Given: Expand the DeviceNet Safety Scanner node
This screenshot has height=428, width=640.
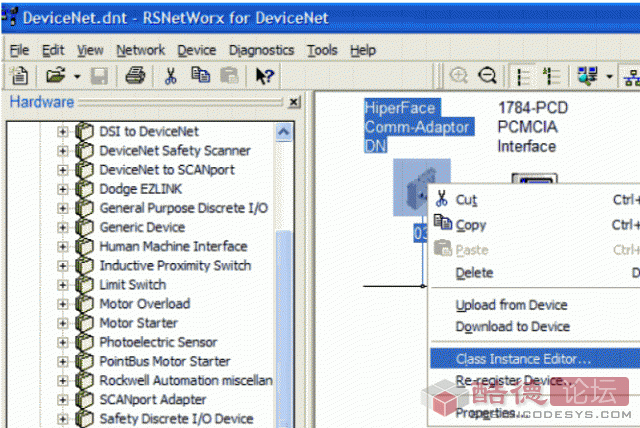Looking at the screenshot, I should (x=63, y=151).
